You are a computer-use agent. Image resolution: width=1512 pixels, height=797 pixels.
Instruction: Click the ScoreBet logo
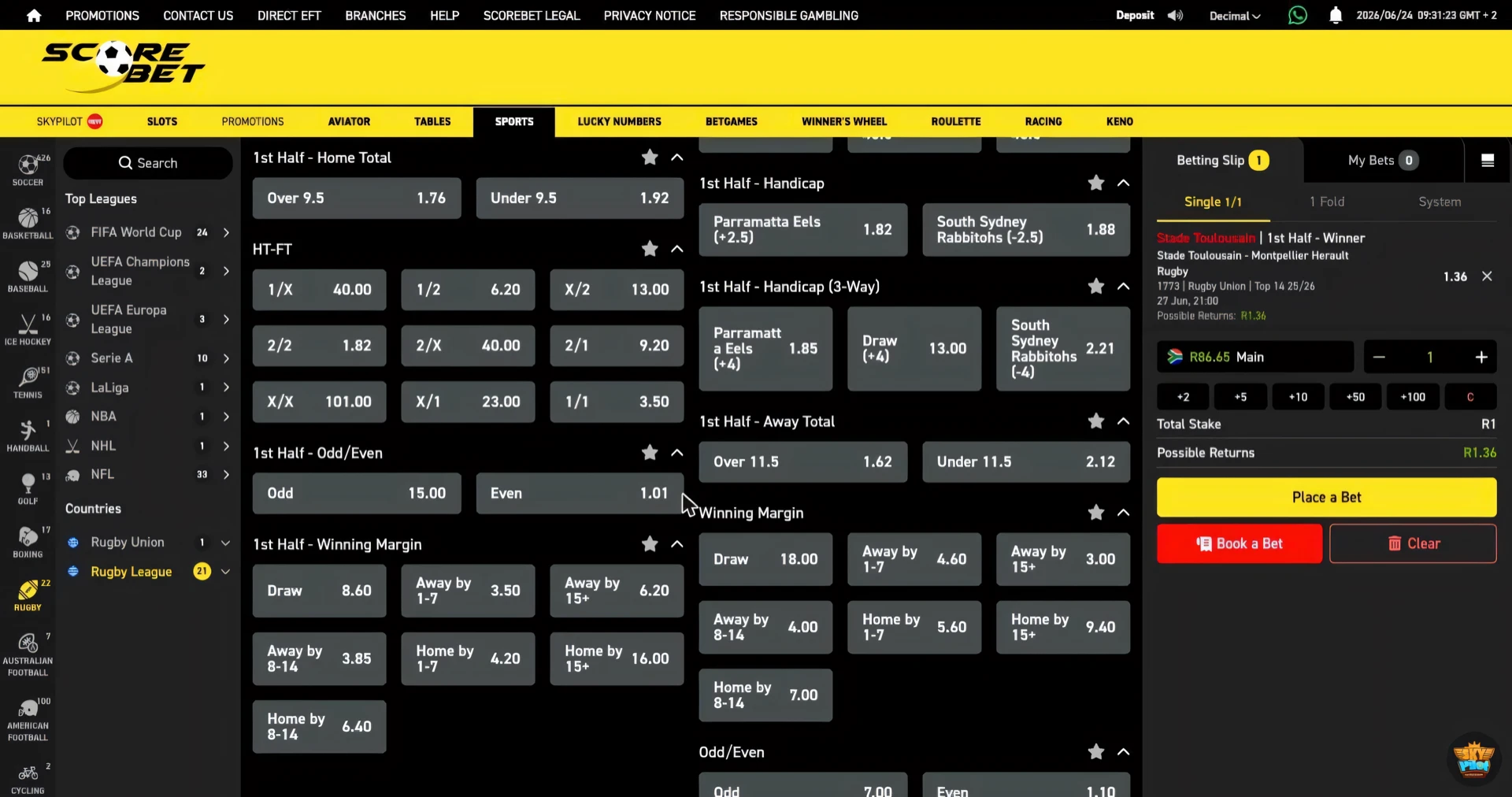click(x=124, y=67)
